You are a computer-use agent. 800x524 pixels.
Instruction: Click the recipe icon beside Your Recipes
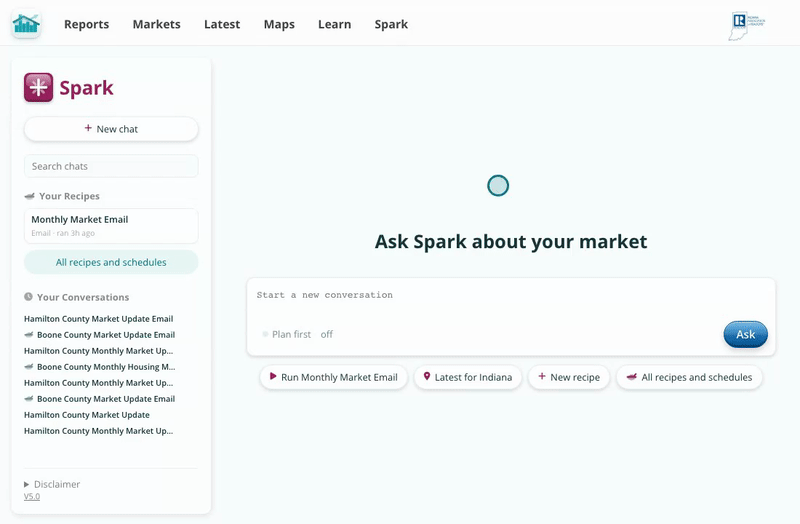(x=30, y=196)
